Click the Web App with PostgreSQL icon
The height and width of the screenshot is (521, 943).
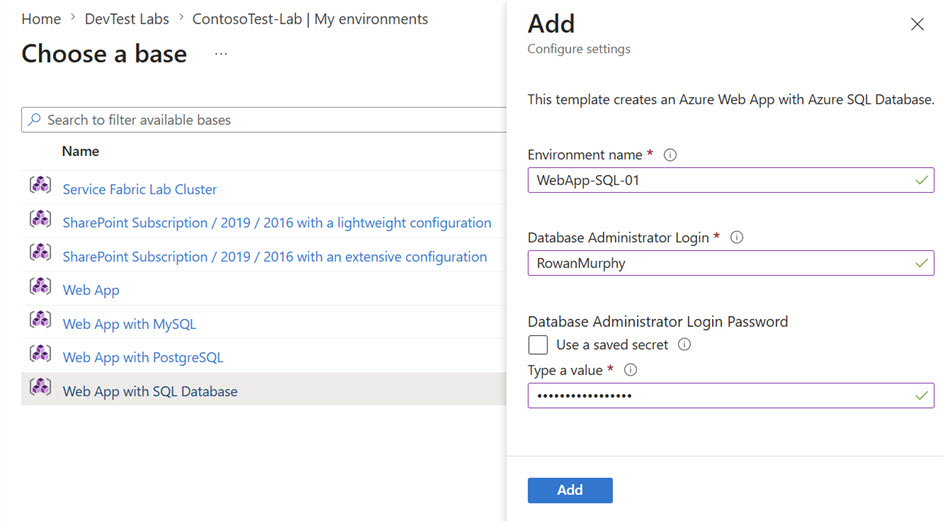click(40, 353)
